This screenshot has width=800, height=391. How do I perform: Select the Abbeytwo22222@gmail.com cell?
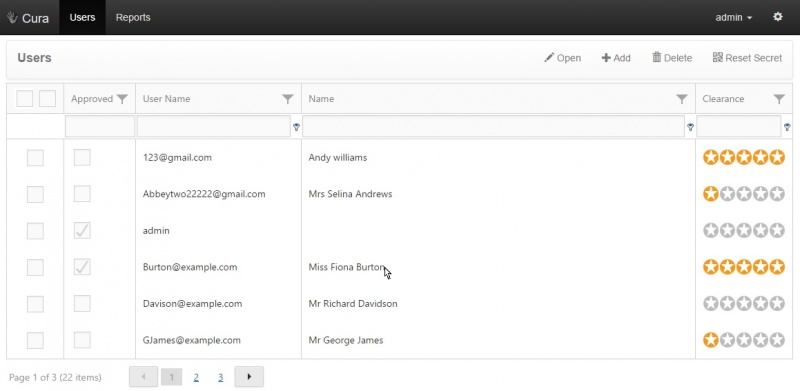click(x=204, y=194)
